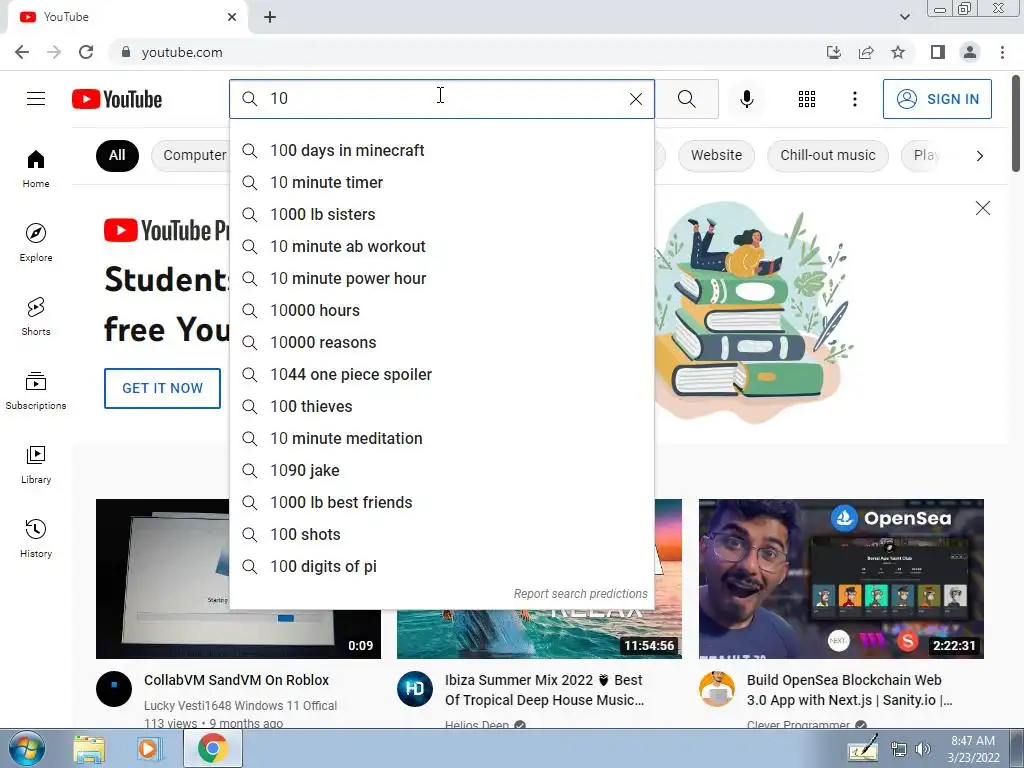Viewport: 1024px width, 768px height.
Task: Open the YouTube hamburger guide menu
Action: click(36, 99)
